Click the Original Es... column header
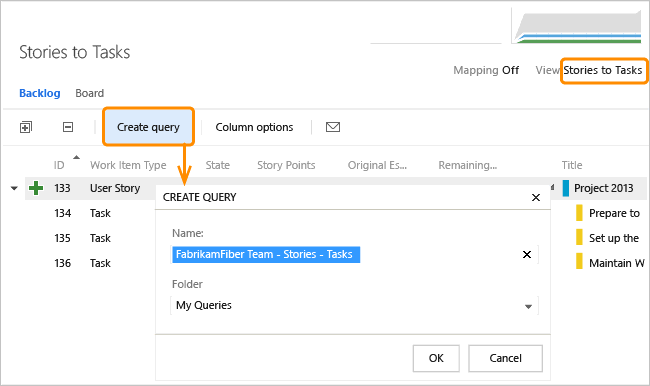This screenshot has width=650, height=386. (377, 165)
